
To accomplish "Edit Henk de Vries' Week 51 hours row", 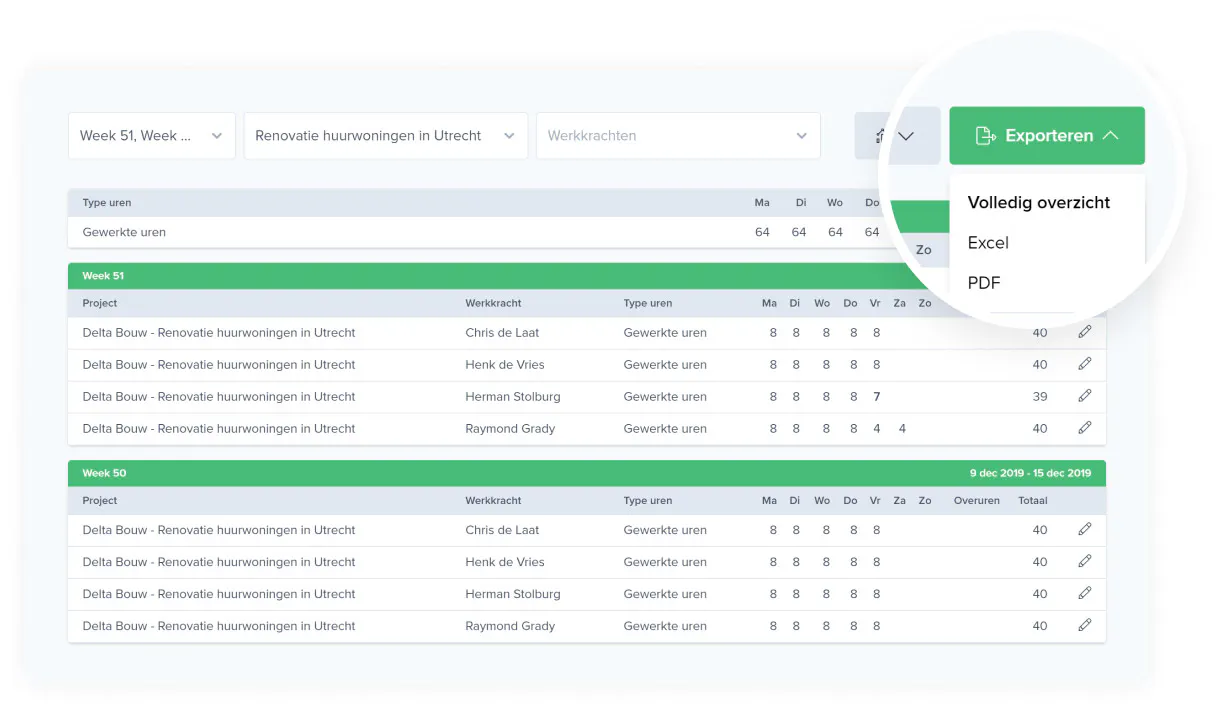I will pyautogui.click(x=1085, y=364).
